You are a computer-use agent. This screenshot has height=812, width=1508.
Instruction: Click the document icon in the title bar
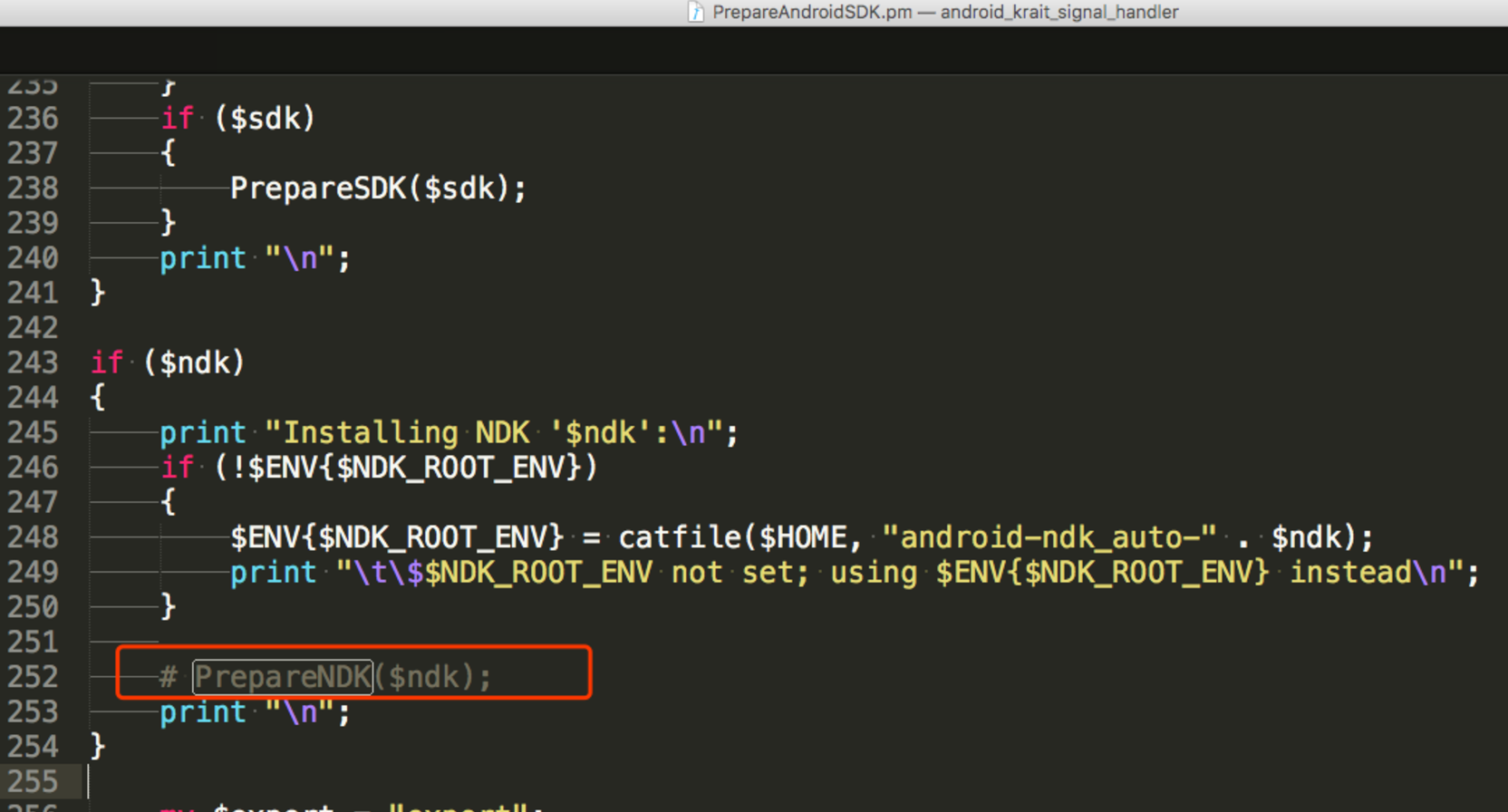(x=696, y=12)
